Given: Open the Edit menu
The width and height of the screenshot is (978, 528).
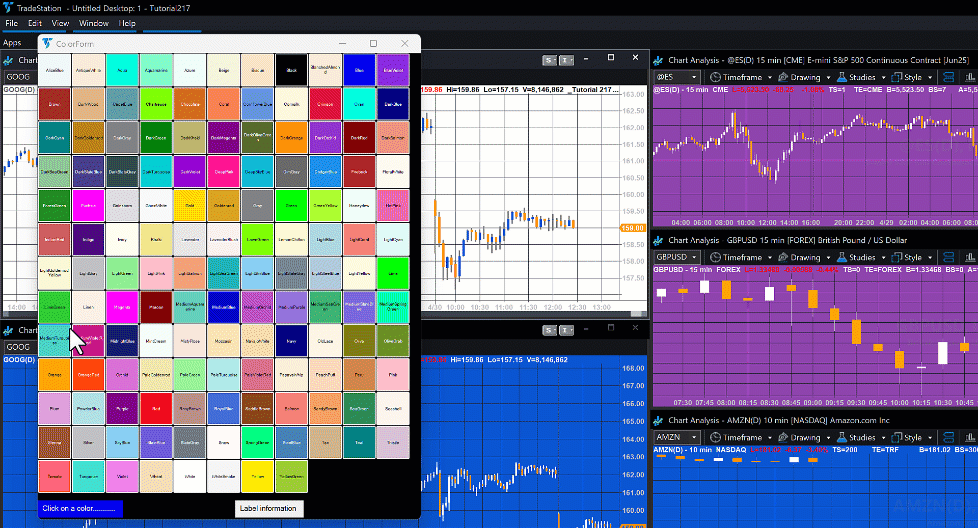Looking at the screenshot, I should coord(35,23).
